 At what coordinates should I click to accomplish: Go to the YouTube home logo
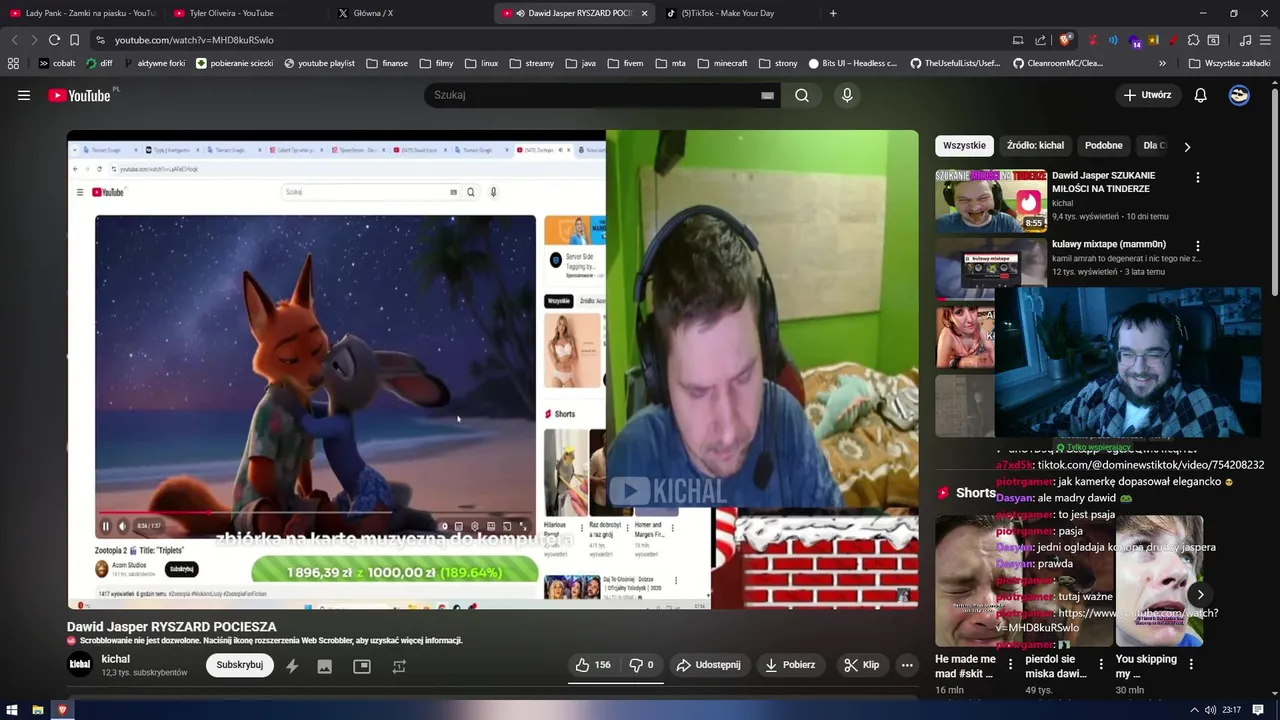tap(79, 95)
